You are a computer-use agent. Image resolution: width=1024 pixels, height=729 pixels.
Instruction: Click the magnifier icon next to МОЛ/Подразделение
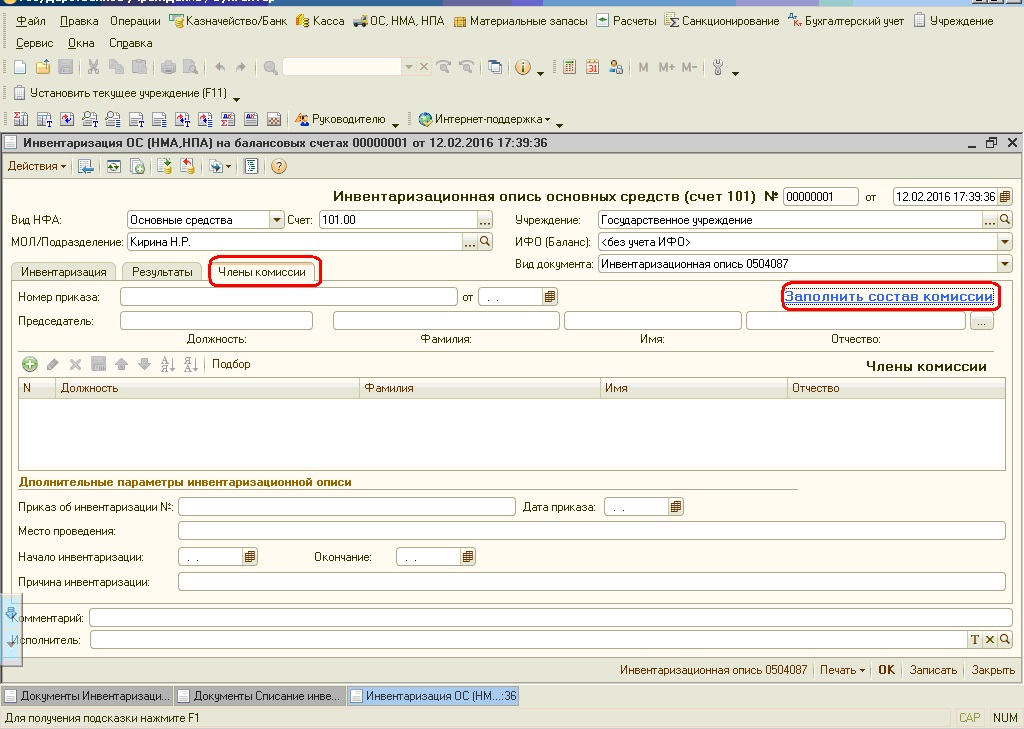(x=486, y=242)
